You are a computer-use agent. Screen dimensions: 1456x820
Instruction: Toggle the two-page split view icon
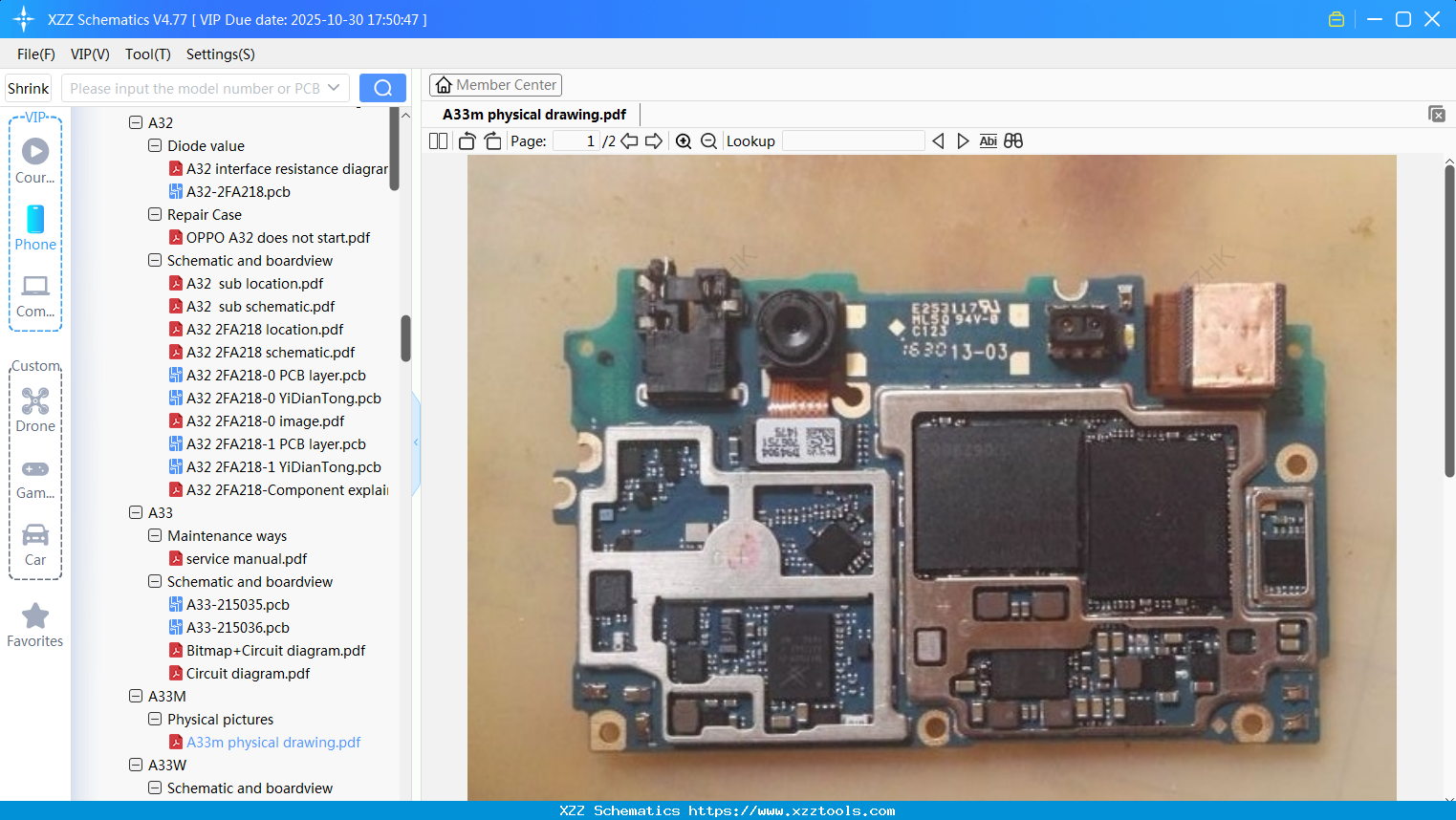[439, 141]
